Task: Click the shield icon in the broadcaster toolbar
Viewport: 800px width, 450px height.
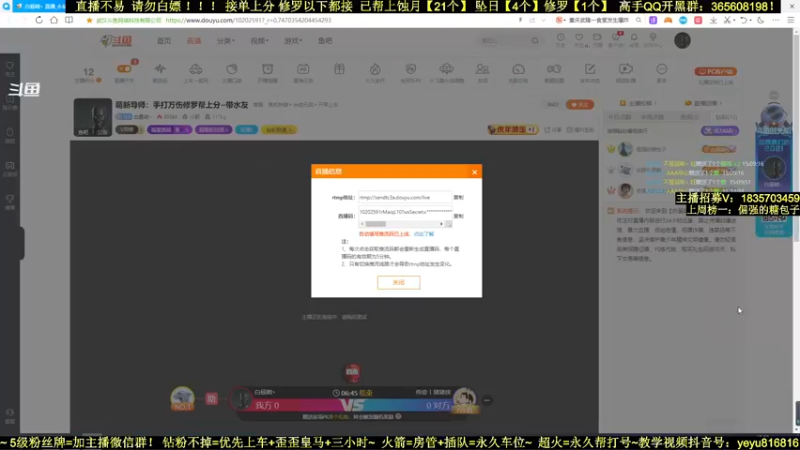Action: point(411,69)
